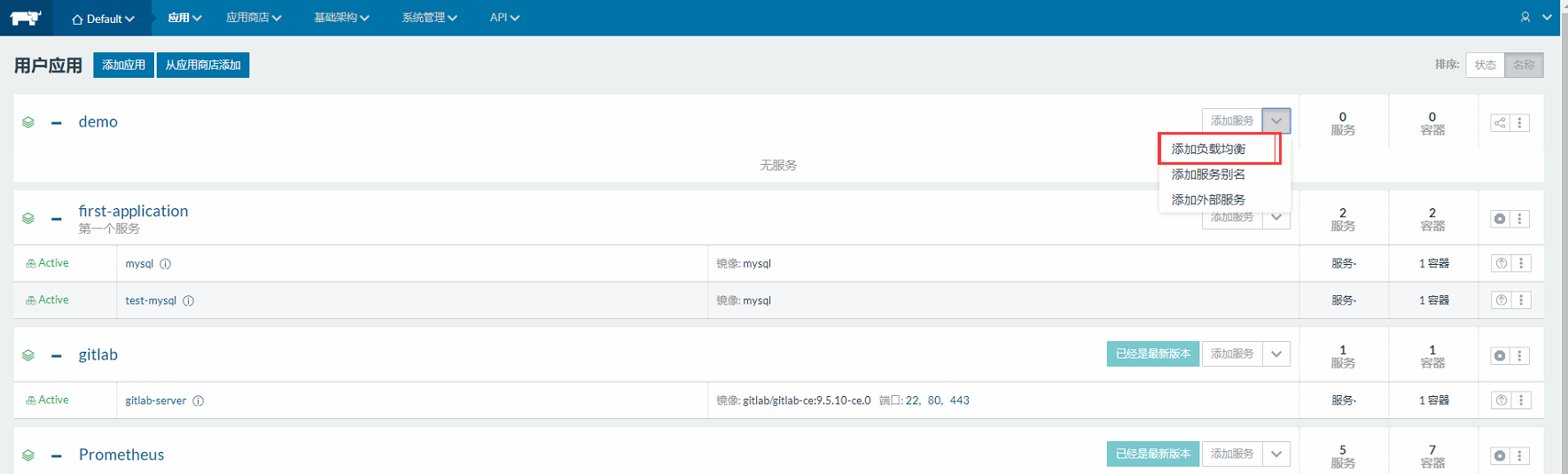Open the Prometheus stack link
1568x474 pixels.
tap(121, 455)
